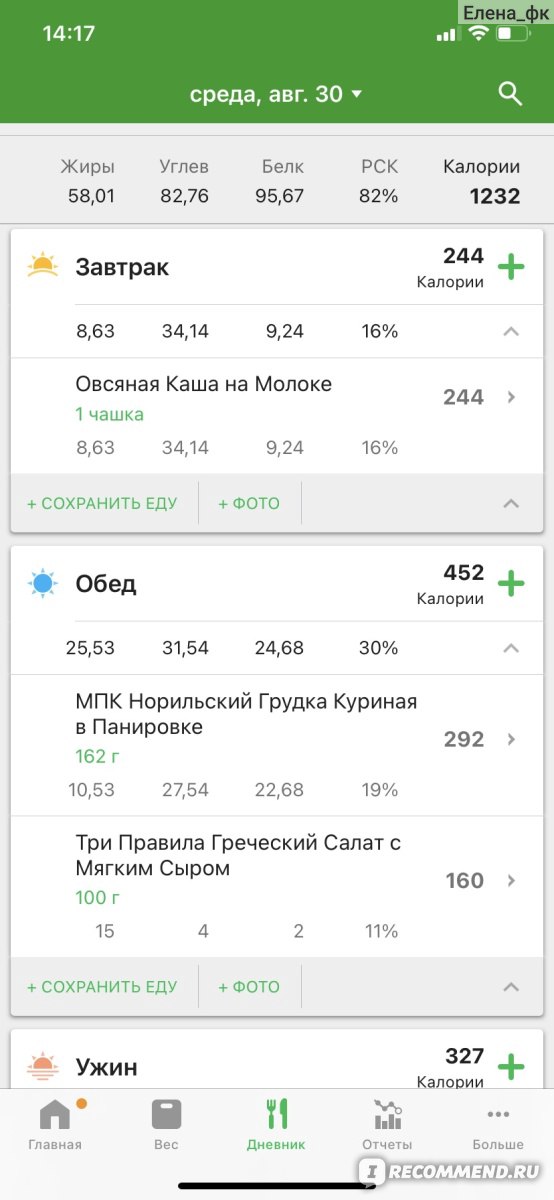Screen dimensions: 554x1200
Task: Open the Больше three-dots tab
Action: tap(498, 1124)
